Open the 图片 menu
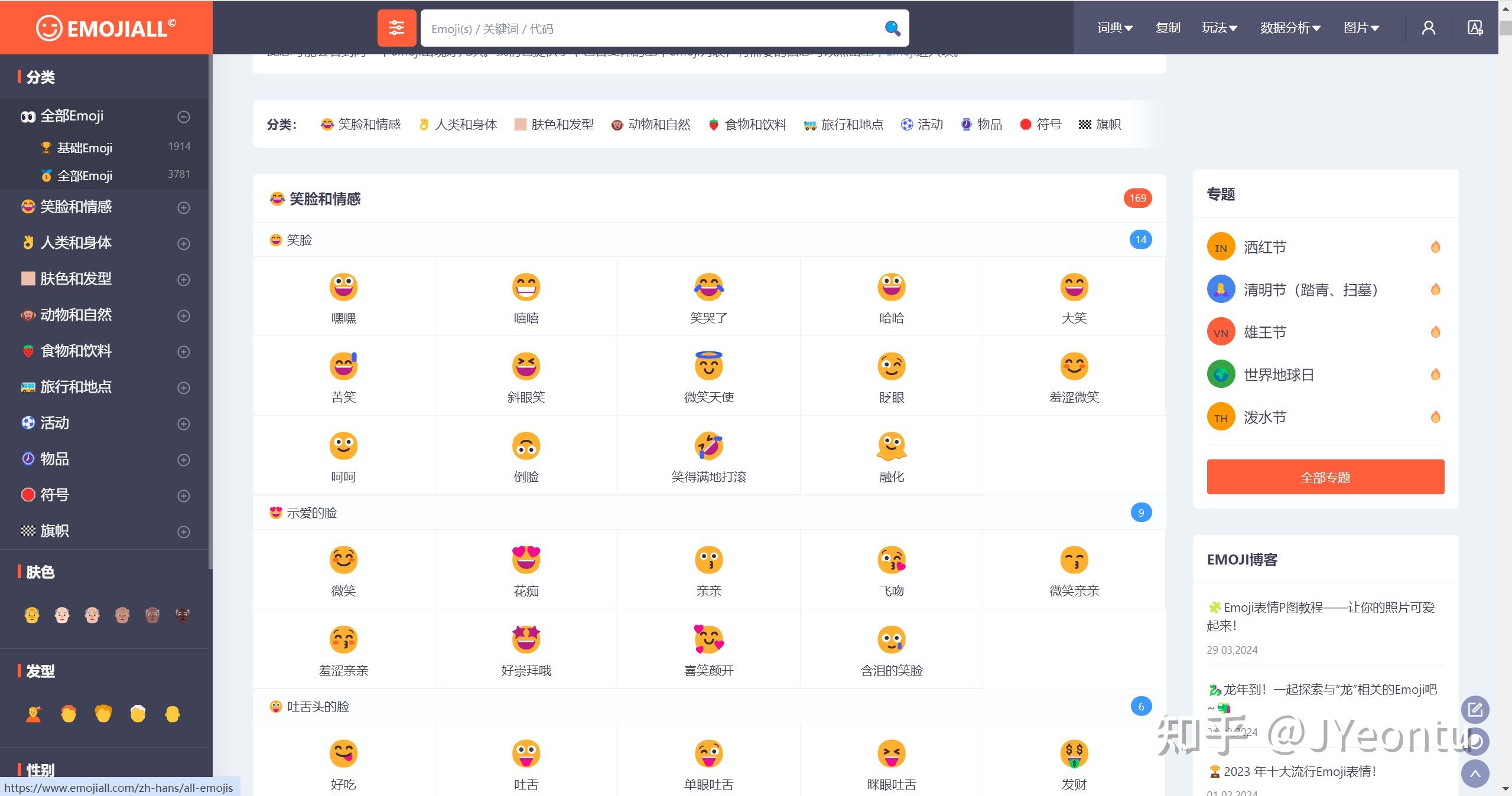This screenshot has width=1512, height=796. (1361, 27)
